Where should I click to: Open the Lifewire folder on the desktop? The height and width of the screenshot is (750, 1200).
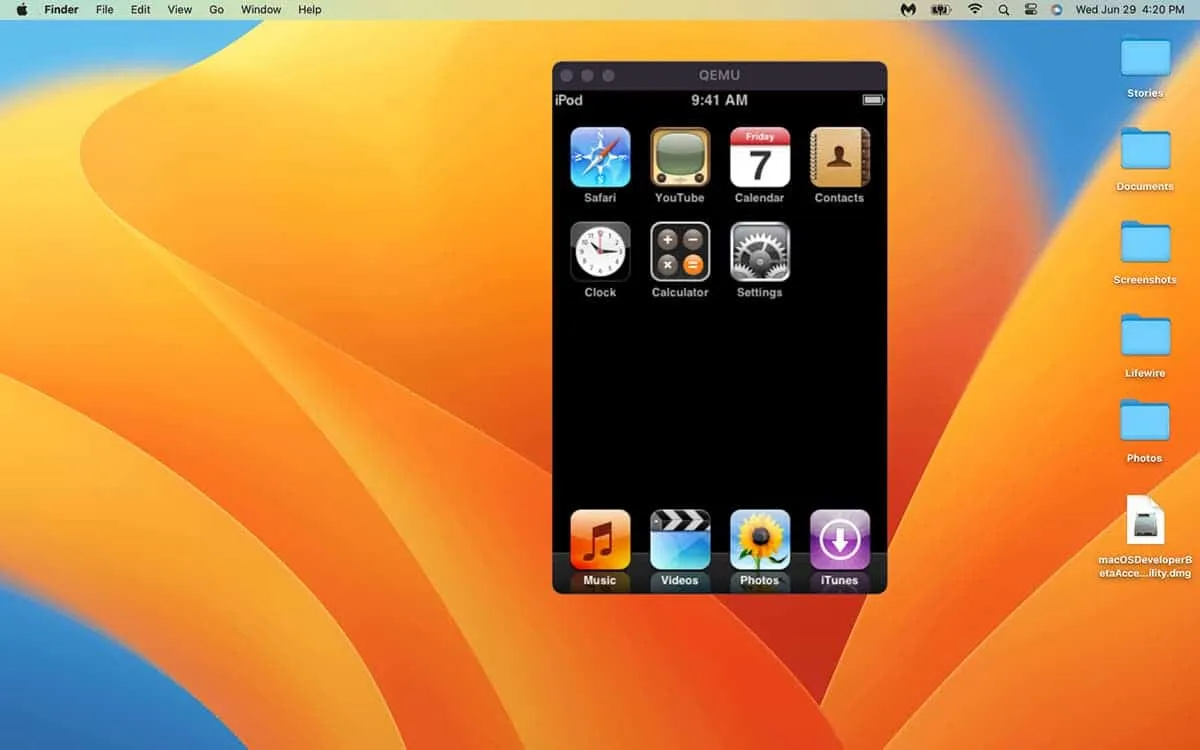pyautogui.click(x=1144, y=338)
